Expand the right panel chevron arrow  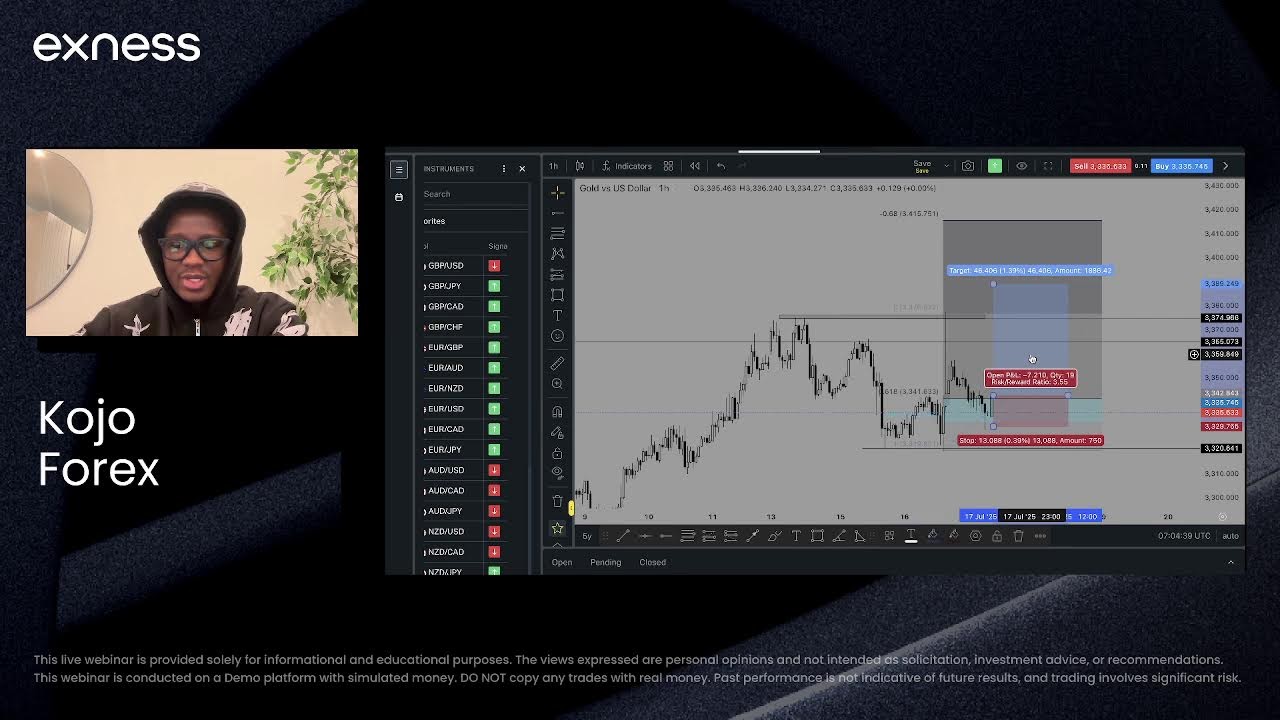1226,166
